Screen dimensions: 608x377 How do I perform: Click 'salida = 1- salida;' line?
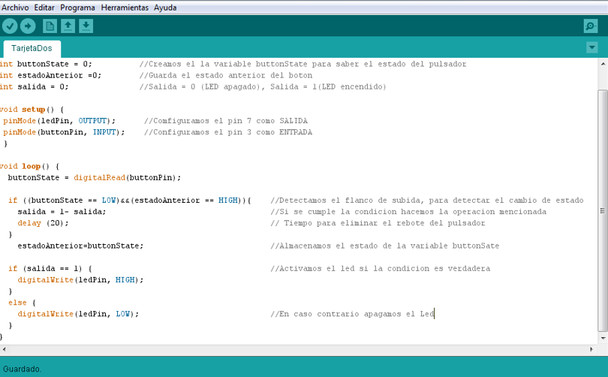click(62, 211)
